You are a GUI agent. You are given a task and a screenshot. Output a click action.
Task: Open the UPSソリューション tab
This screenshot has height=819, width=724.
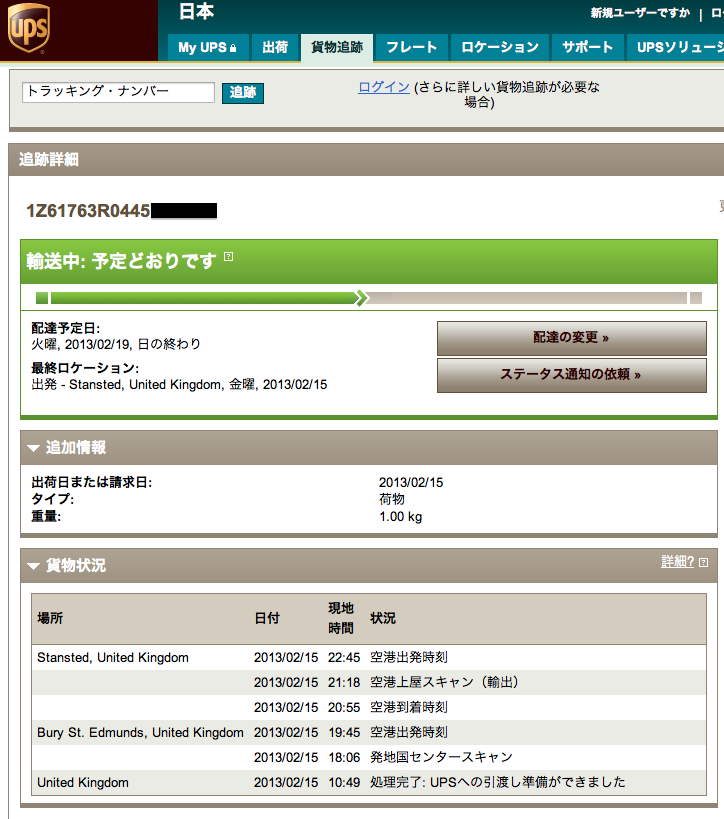(x=675, y=48)
